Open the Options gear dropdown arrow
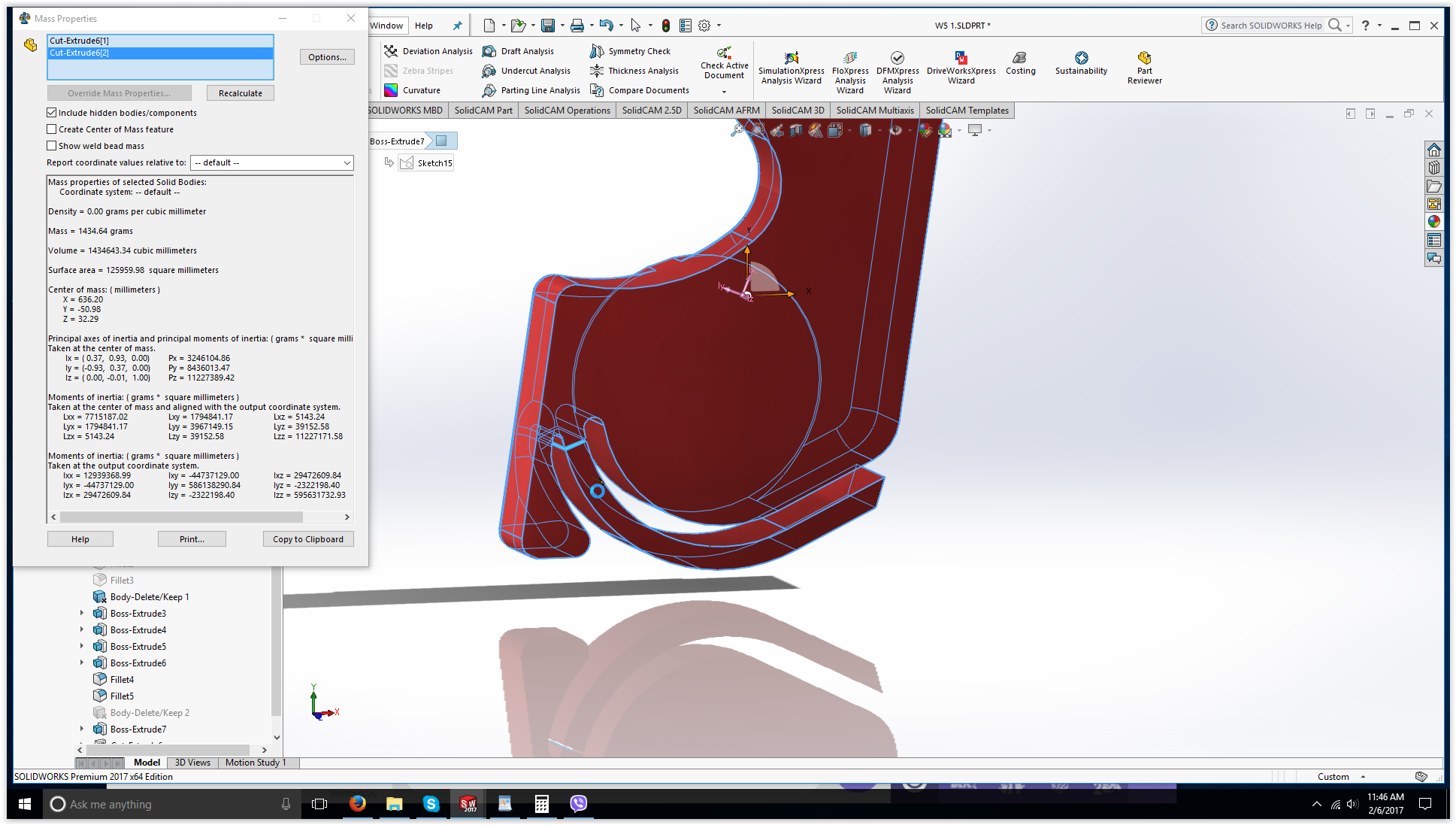Viewport: 1456px width, 825px height. coord(719,26)
